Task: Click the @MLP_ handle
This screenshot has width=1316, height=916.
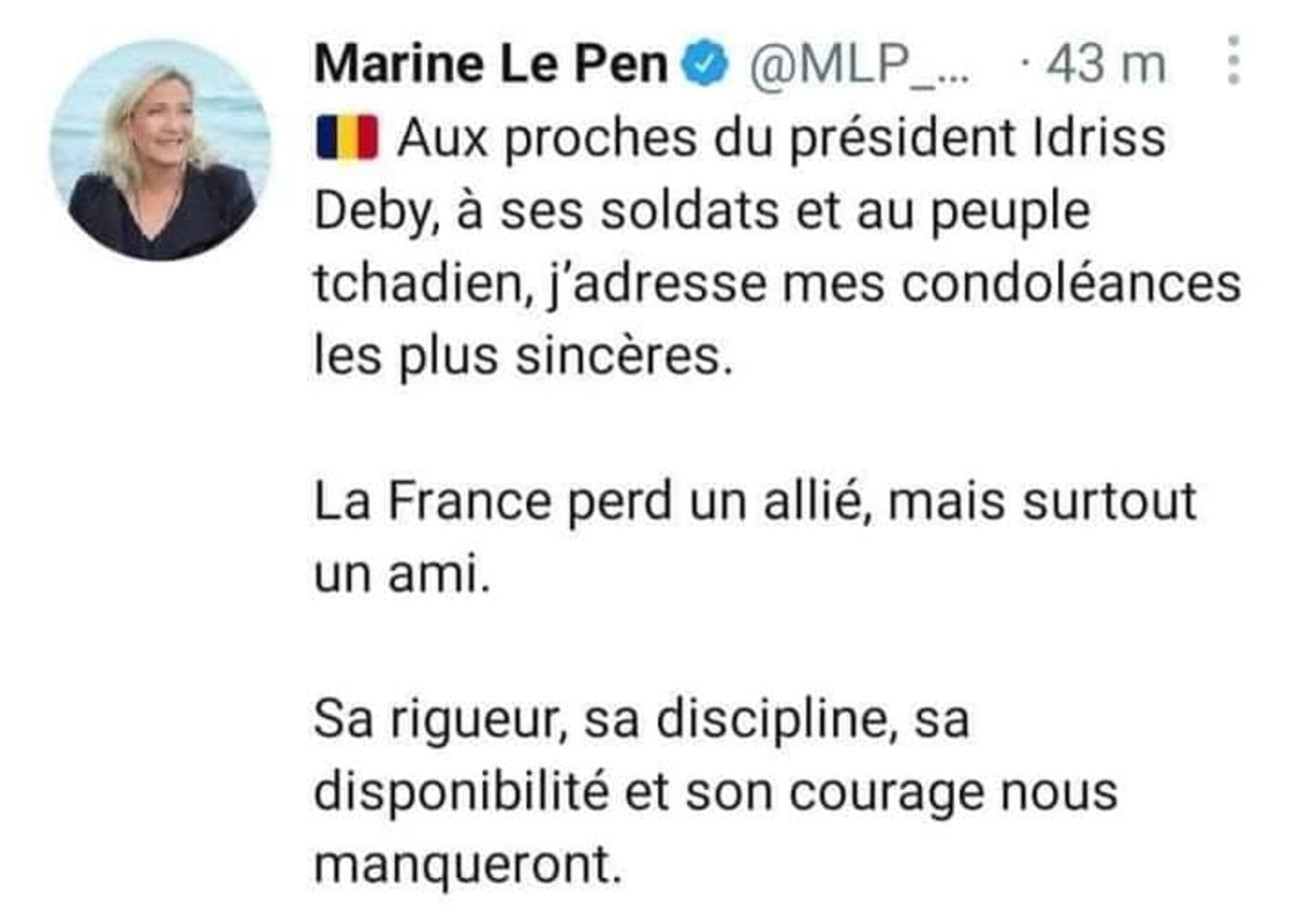Action: tap(858, 64)
